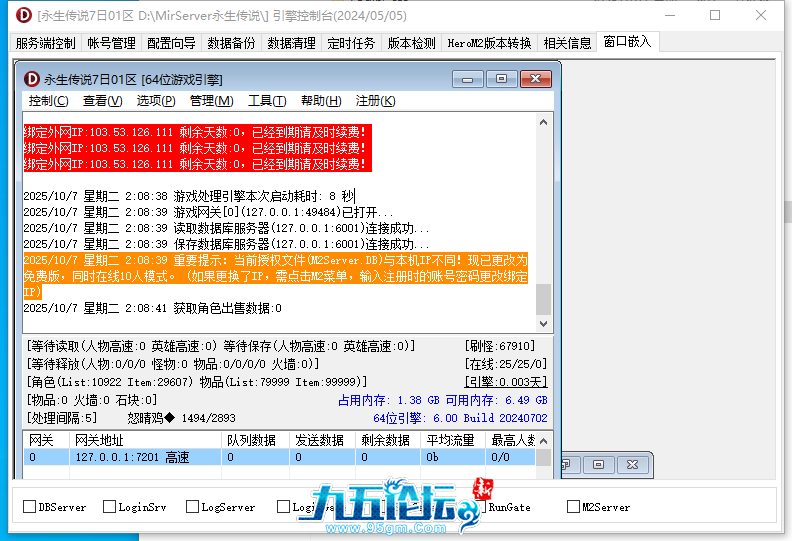Click the log area vertical scrollbar thumb
Viewport: 792px width, 541px height.
point(543,298)
